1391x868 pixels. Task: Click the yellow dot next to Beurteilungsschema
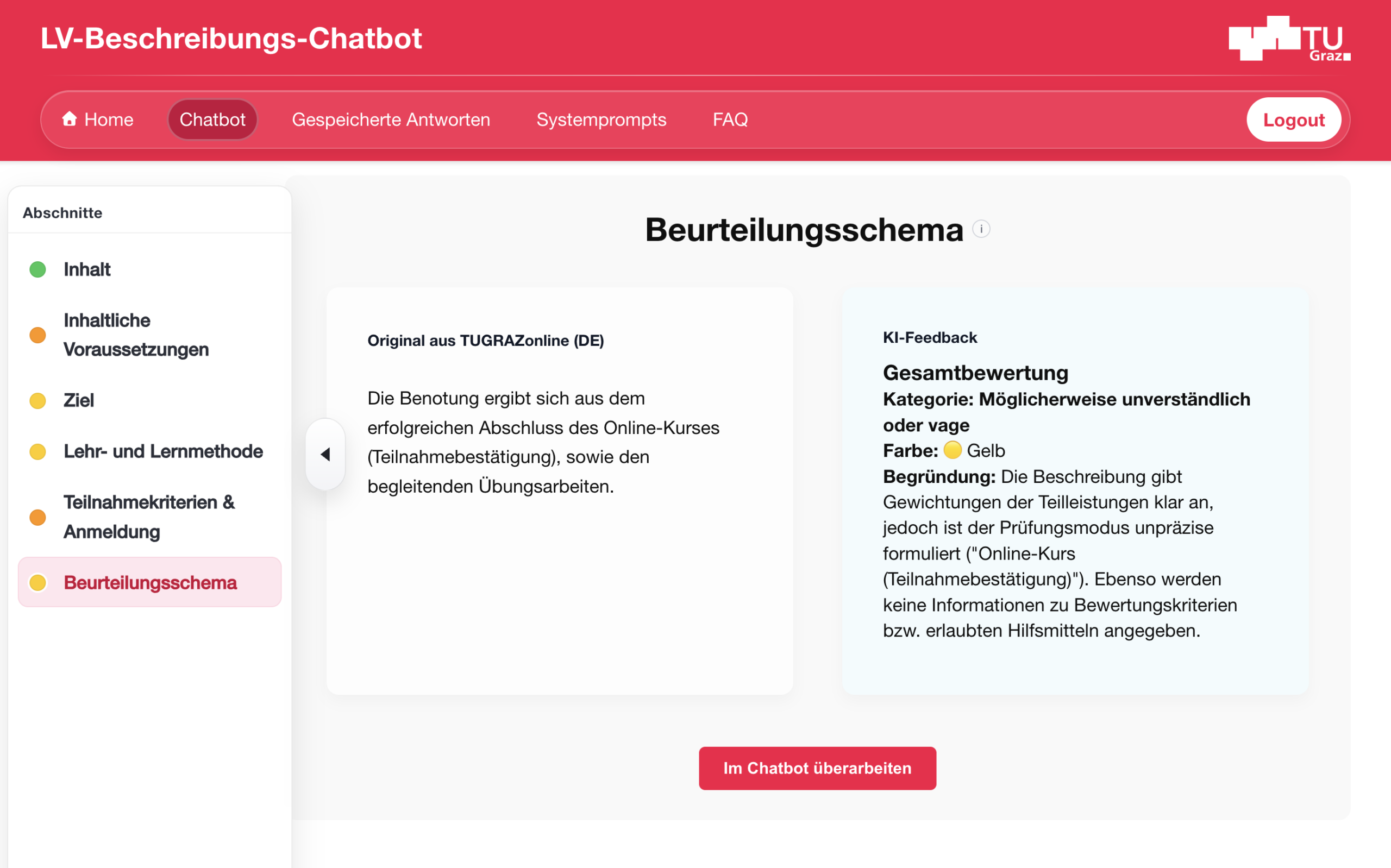coord(38,582)
